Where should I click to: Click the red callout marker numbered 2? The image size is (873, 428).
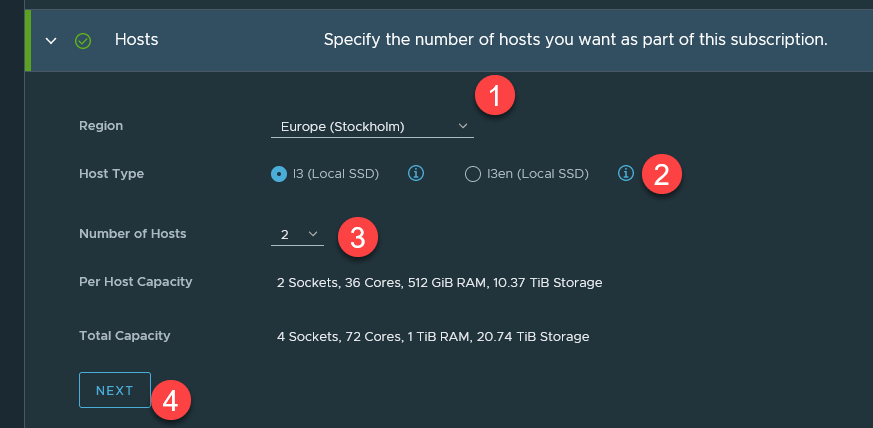pos(661,174)
